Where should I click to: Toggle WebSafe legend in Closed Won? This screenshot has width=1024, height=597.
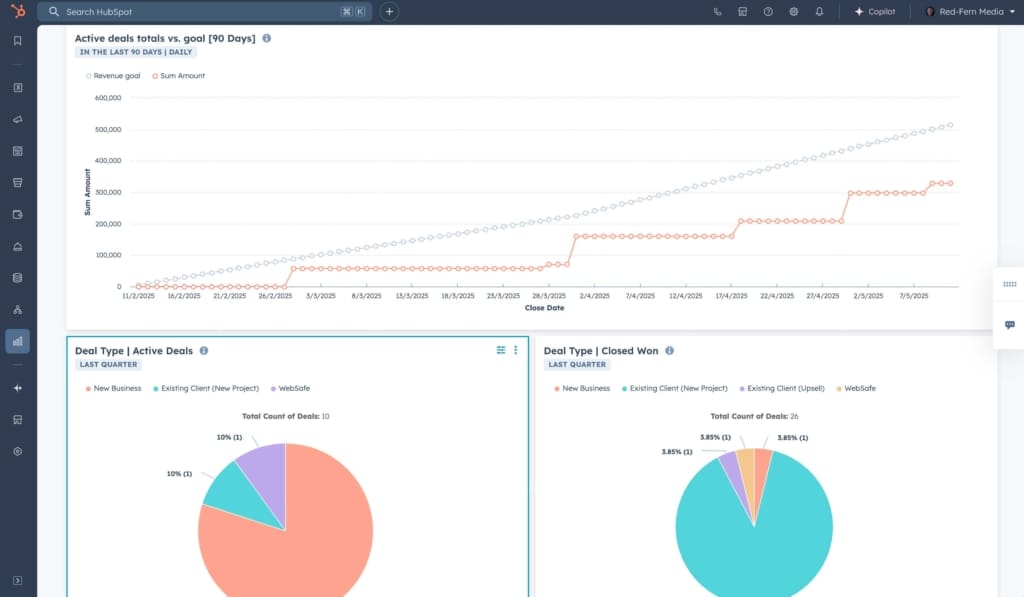(x=856, y=388)
